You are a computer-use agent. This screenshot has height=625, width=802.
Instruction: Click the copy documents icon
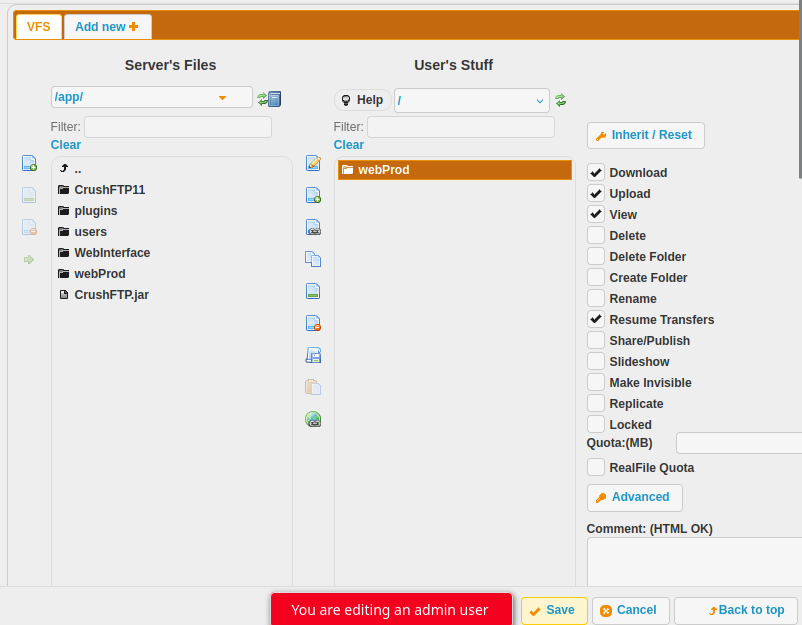pyautogui.click(x=313, y=259)
